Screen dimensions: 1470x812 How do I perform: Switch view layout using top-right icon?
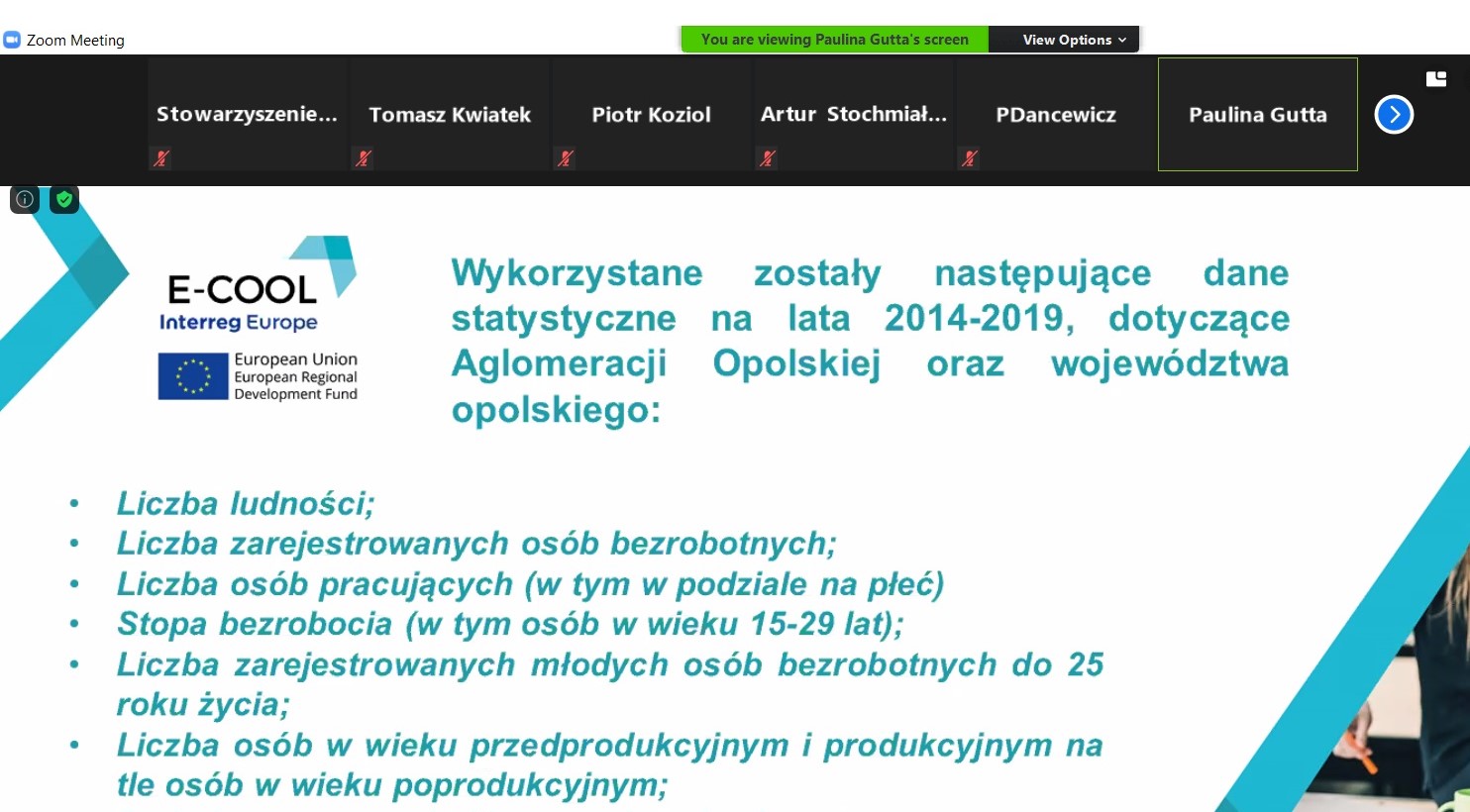(1435, 79)
